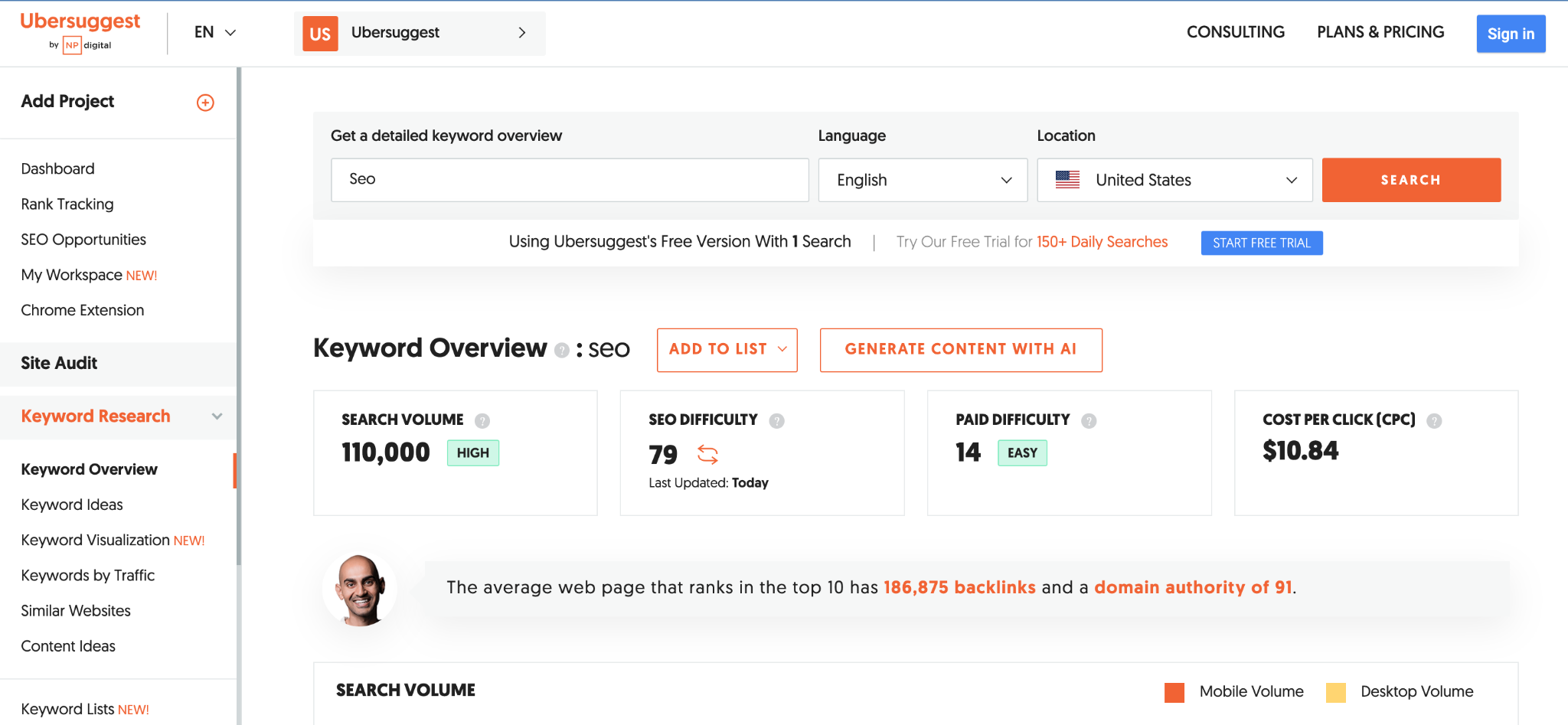Image resolution: width=1568 pixels, height=725 pixels.
Task: Click the SEO Difficulty help question mark
Action: (777, 420)
